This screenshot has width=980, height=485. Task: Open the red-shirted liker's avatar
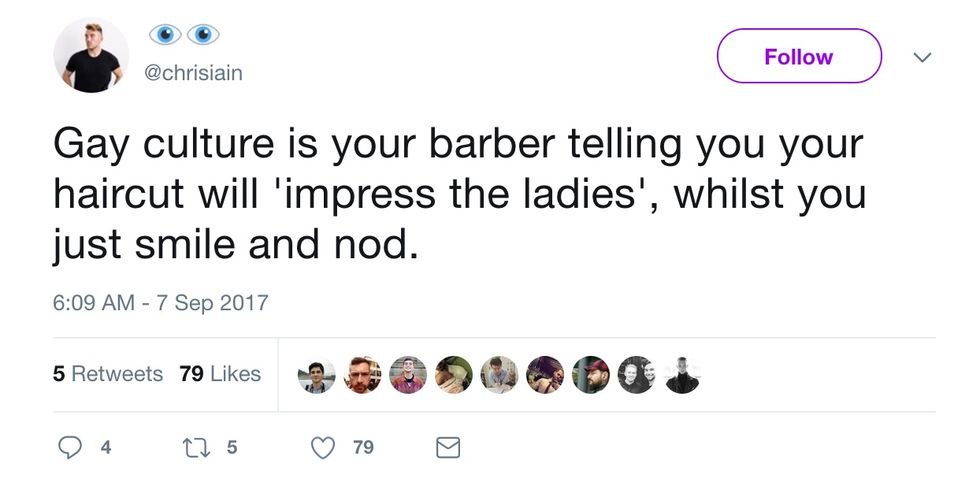pyautogui.click(x=407, y=375)
